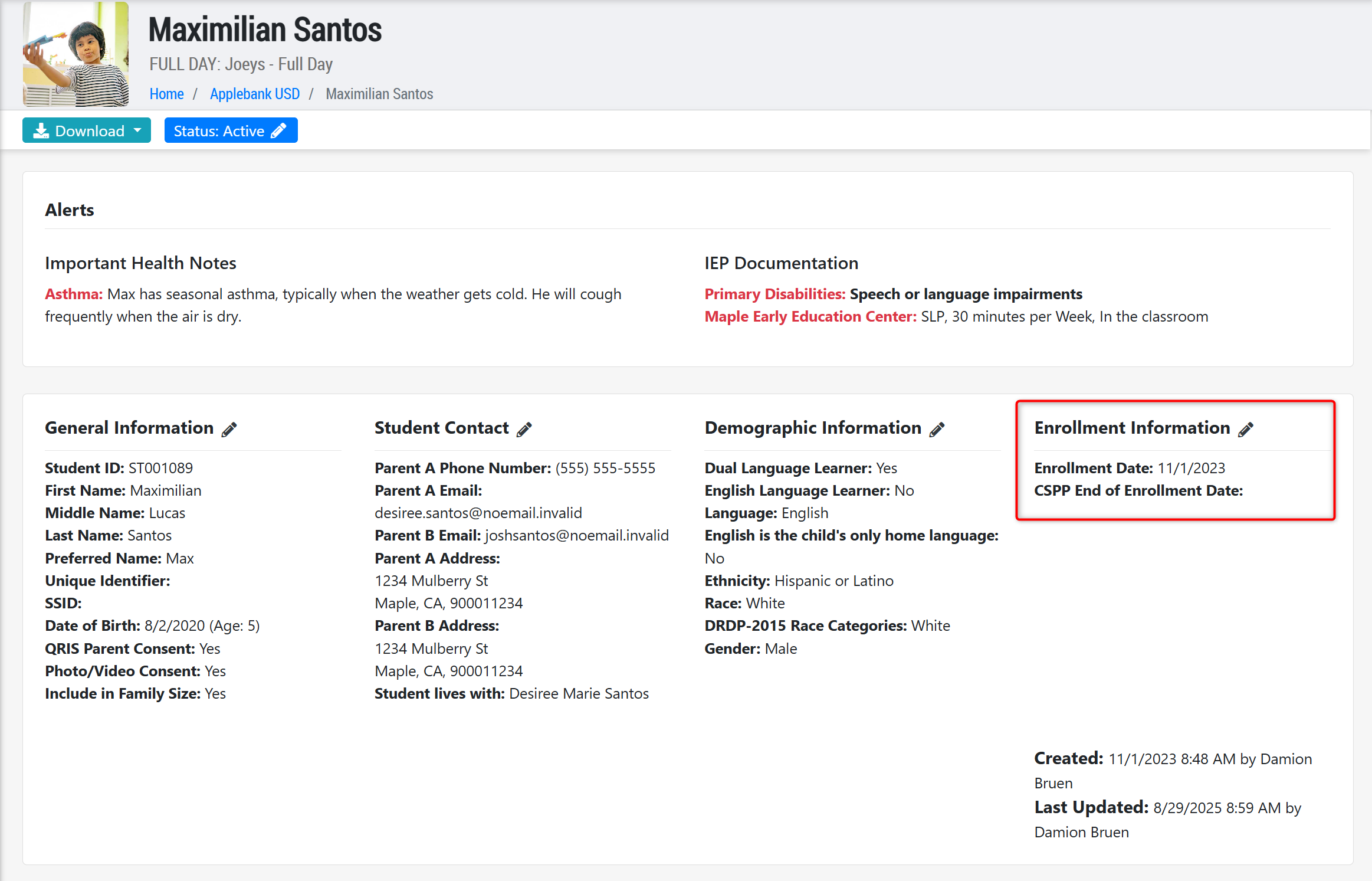Click the pencil icon in Status button
The height and width of the screenshot is (881, 1372).
(x=278, y=130)
